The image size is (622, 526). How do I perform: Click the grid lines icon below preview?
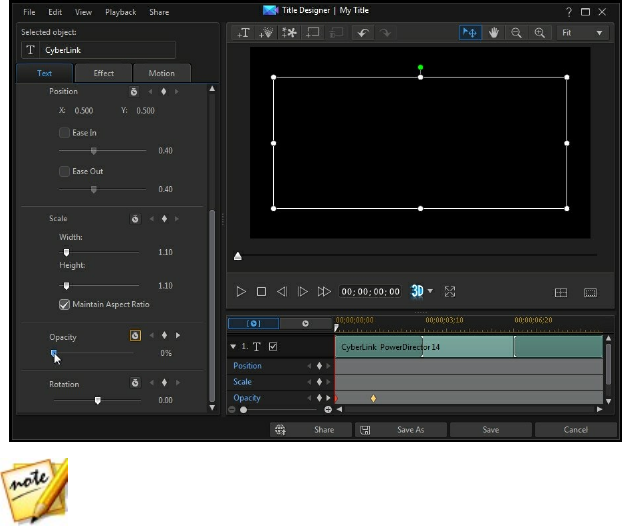tap(561, 292)
